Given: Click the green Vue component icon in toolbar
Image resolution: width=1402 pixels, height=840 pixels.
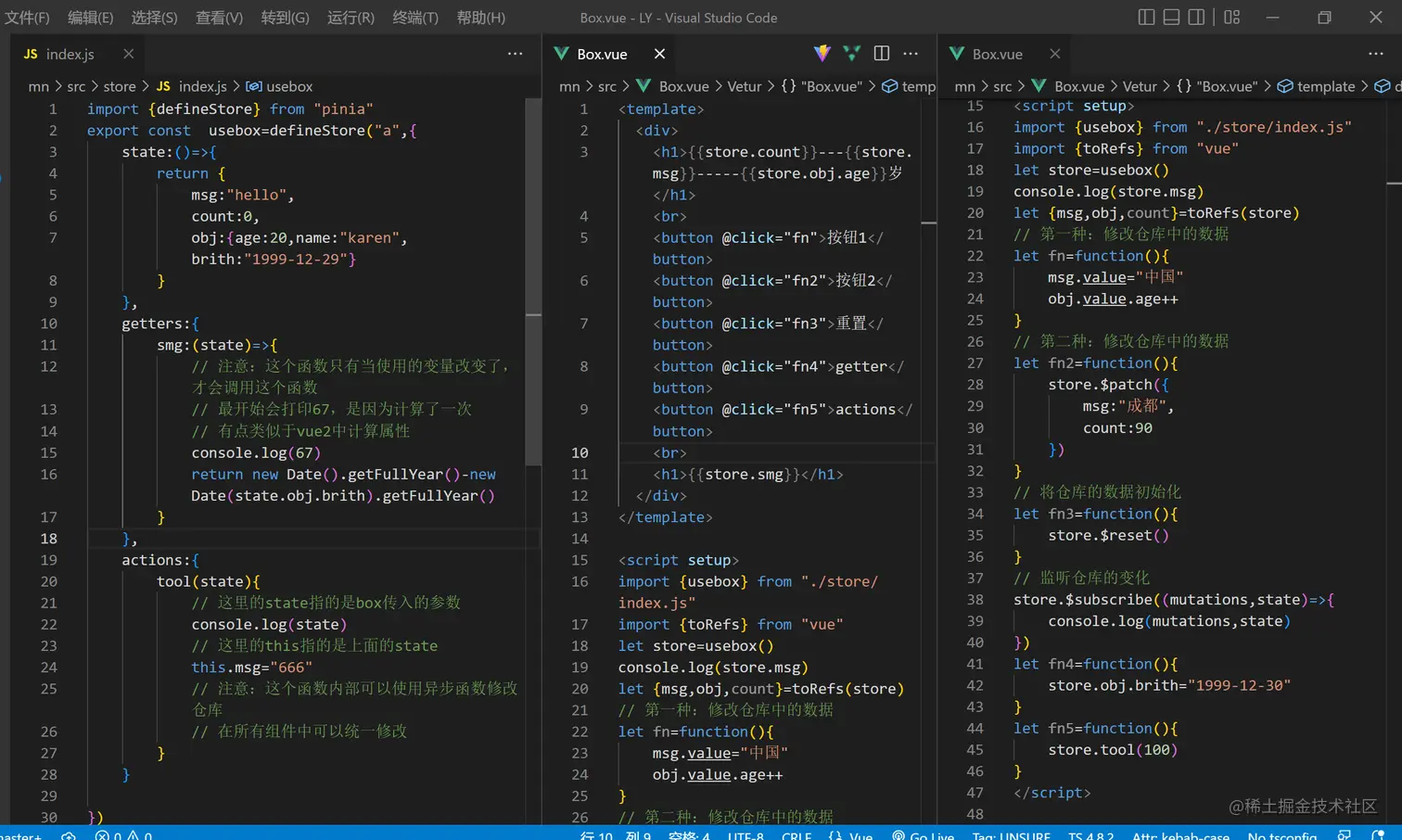Looking at the screenshot, I should coord(851,54).
